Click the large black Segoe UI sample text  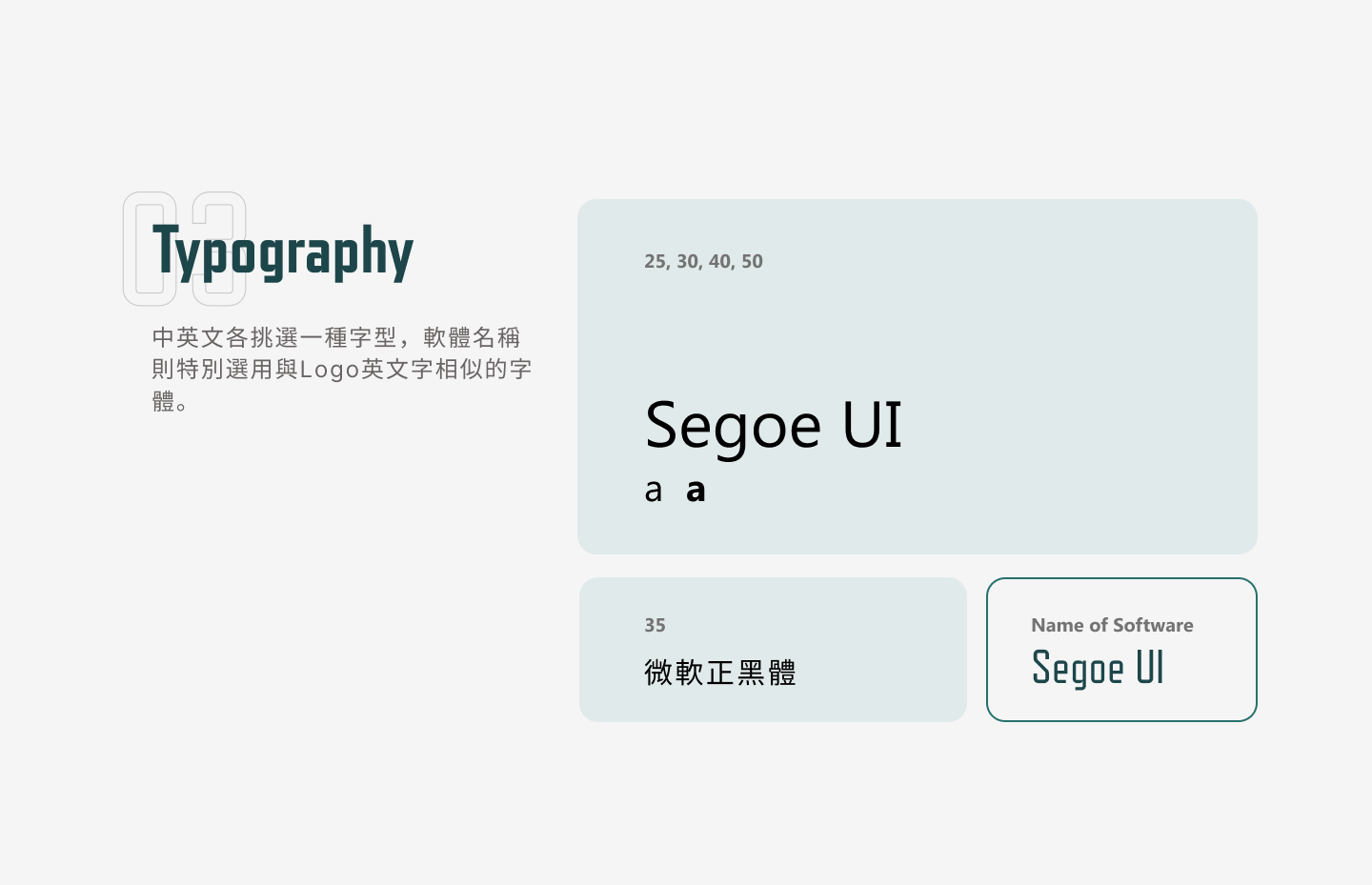(773, 426)
